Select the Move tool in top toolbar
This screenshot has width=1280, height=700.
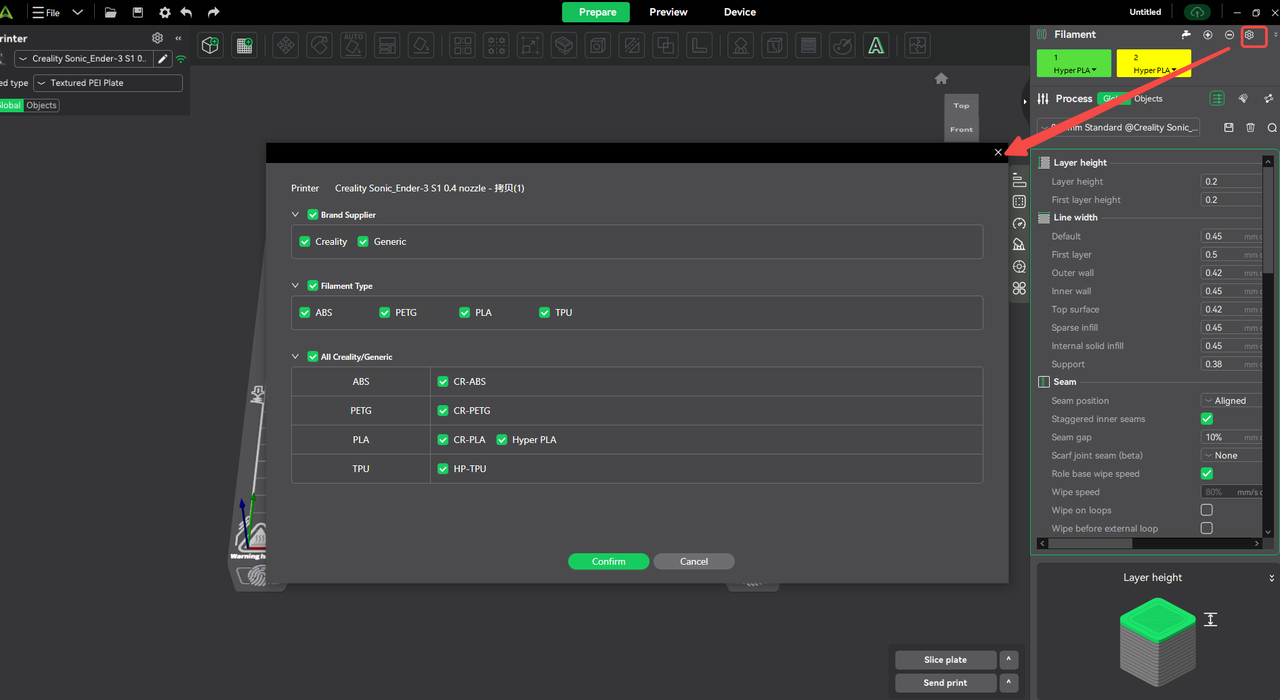(x=286, y=45)
